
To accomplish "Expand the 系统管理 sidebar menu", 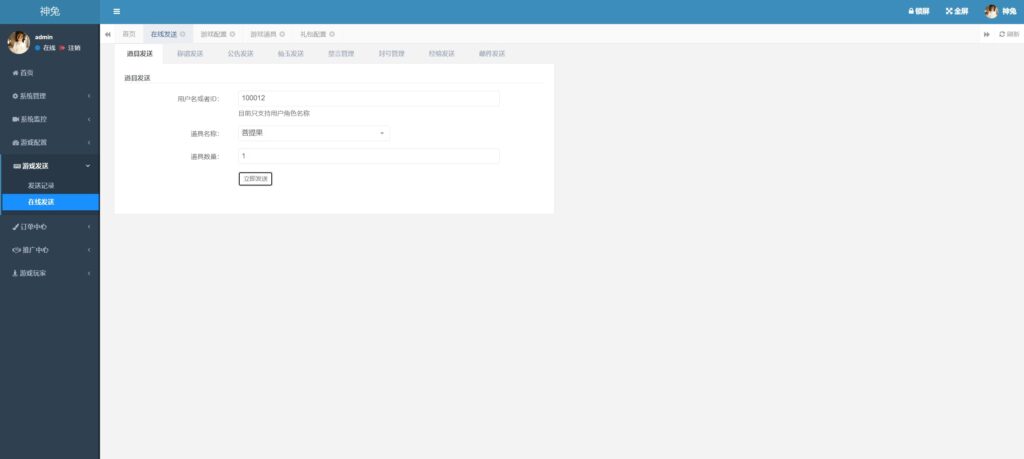I will click(x=50, y=96).
